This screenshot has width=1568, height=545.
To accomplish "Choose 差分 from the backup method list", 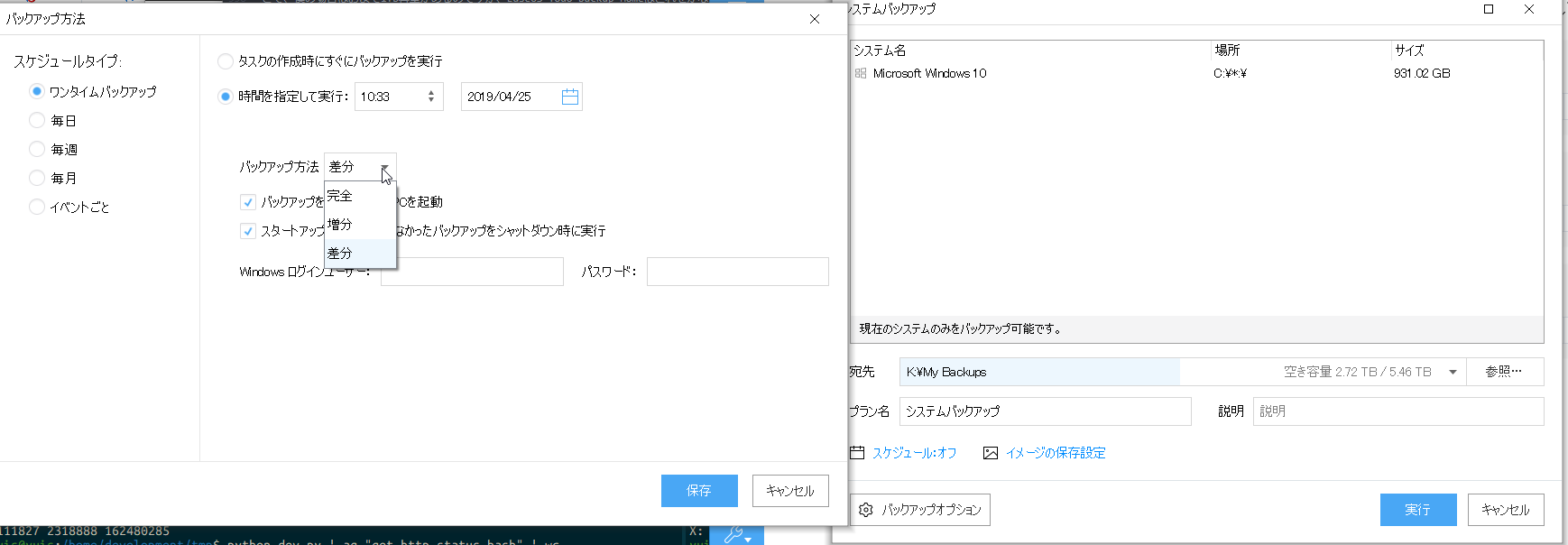I will (360, 254).
